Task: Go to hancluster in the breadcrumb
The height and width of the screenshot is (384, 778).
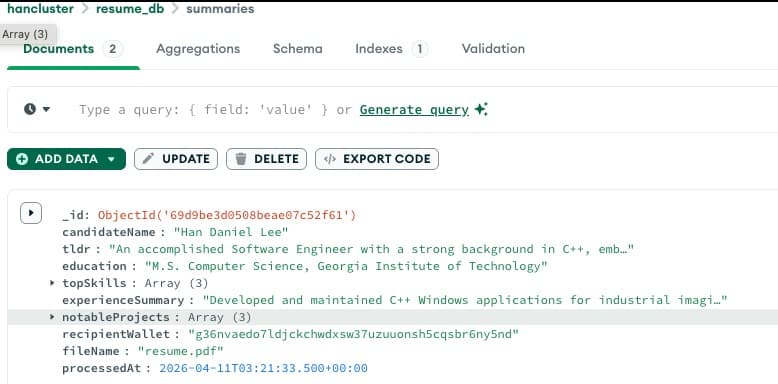Action: (x=40, y=9)
